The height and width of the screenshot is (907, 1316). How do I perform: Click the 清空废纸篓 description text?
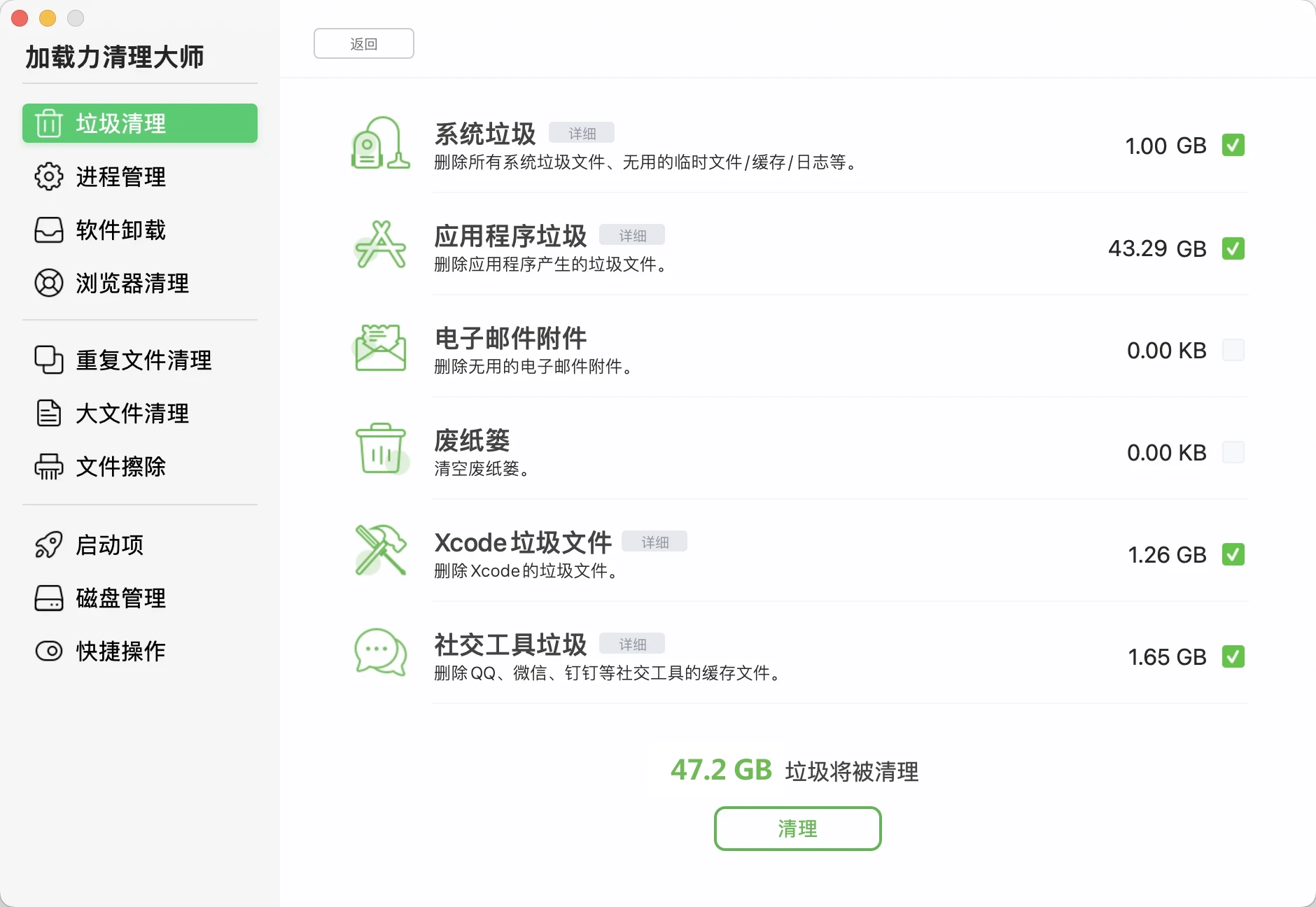pyautogui.click(x=482, y=468)
